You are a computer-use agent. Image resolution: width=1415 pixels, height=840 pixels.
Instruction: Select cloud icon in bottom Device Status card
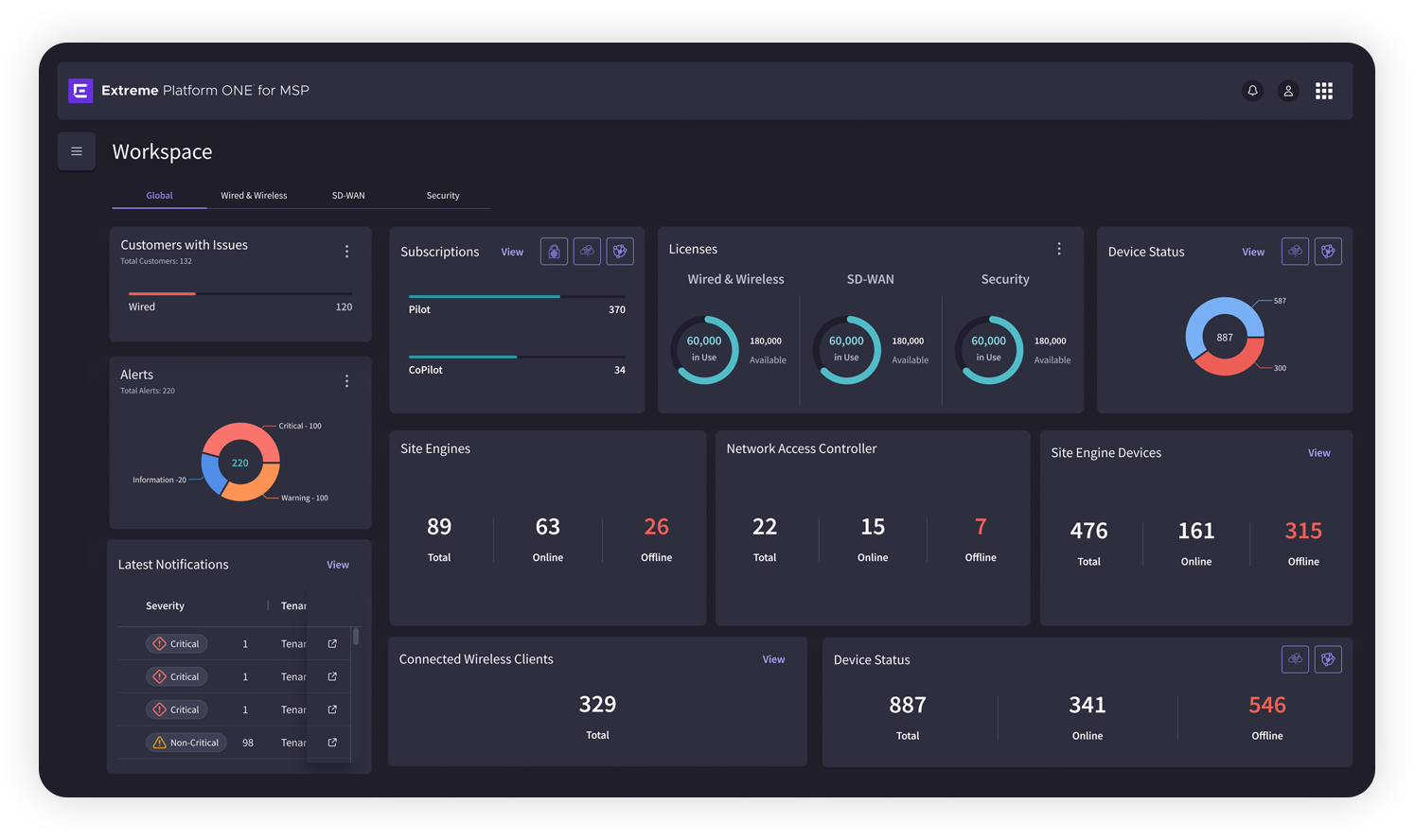(x=1295, y=659)
